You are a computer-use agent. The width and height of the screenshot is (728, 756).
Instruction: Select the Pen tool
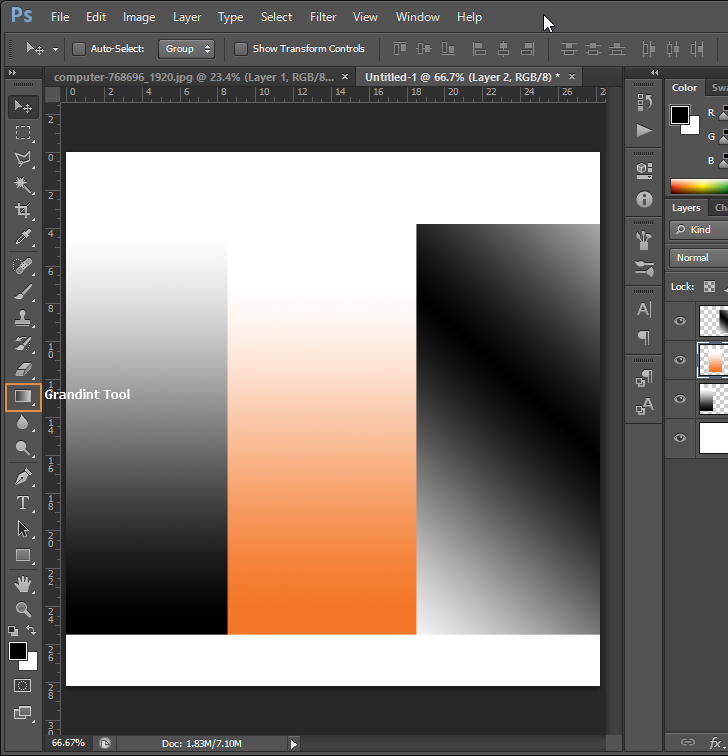23,477
